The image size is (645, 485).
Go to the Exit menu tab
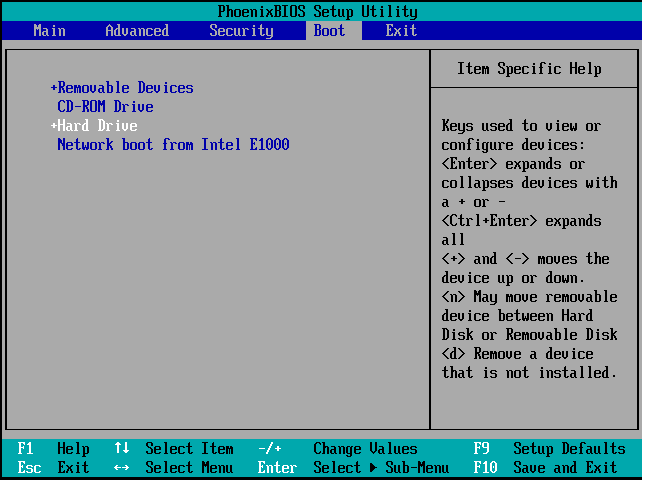pyautogui.click(x=401, y=31)
